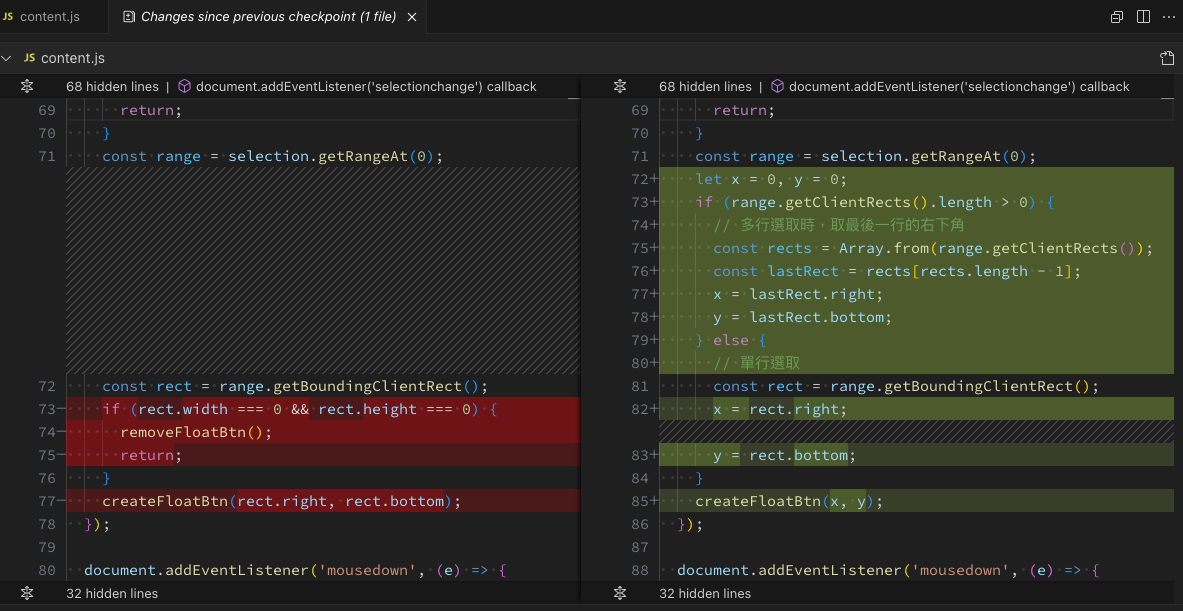Click the removed line 'createFloatBtn(rect.right, rect.bottom);'

click(x=281, y=501)
